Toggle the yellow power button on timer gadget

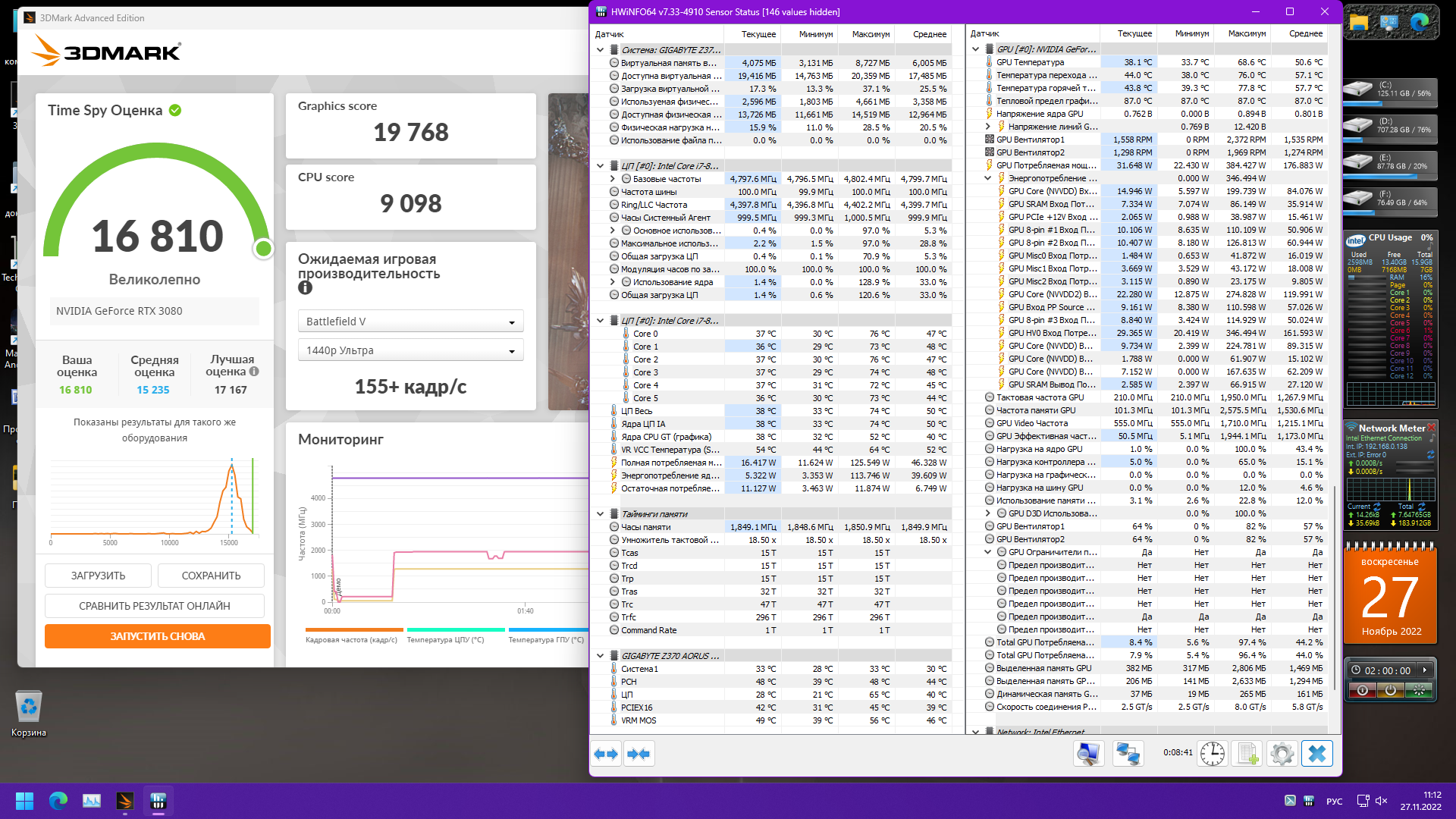[1390, 690]
